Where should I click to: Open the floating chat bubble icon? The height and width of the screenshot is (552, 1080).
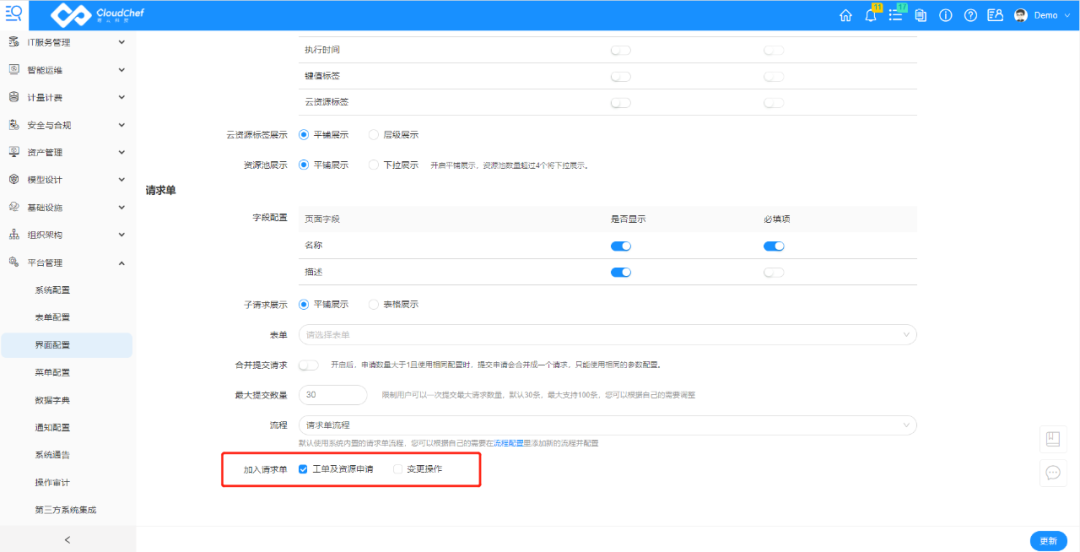coord(1052,473)
